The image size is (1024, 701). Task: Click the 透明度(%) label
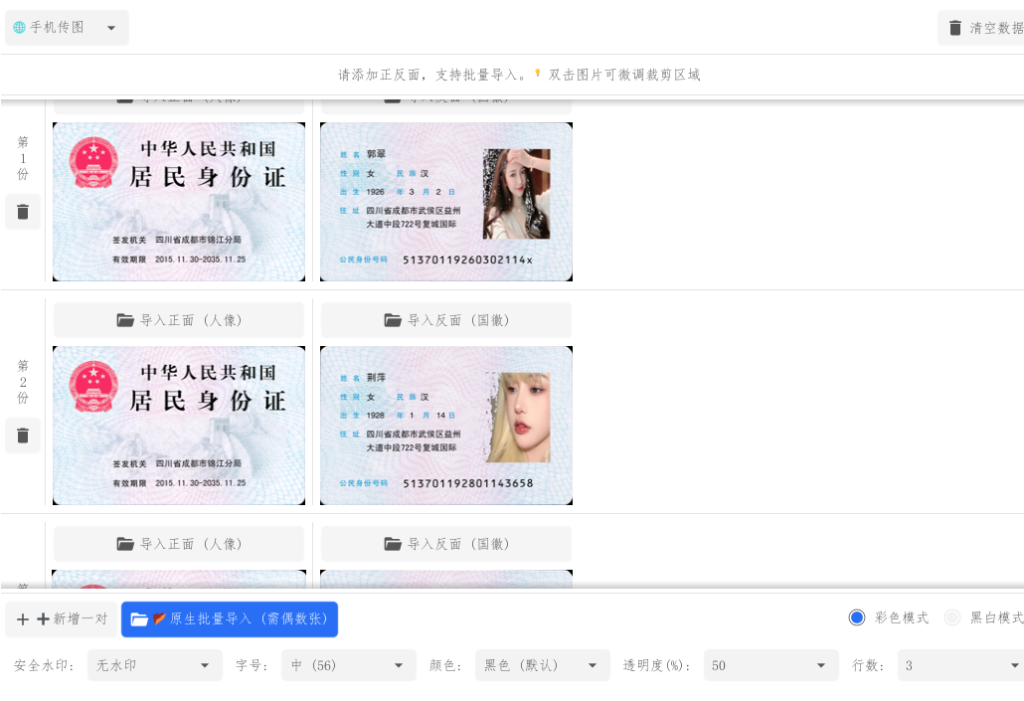[x=656, y=665]
